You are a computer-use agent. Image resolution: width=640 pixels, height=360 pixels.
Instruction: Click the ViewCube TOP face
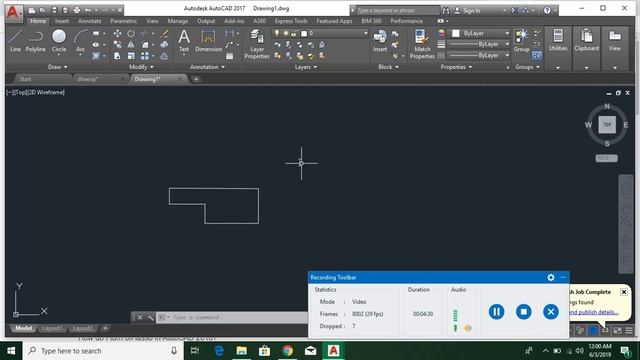(607, 124)
